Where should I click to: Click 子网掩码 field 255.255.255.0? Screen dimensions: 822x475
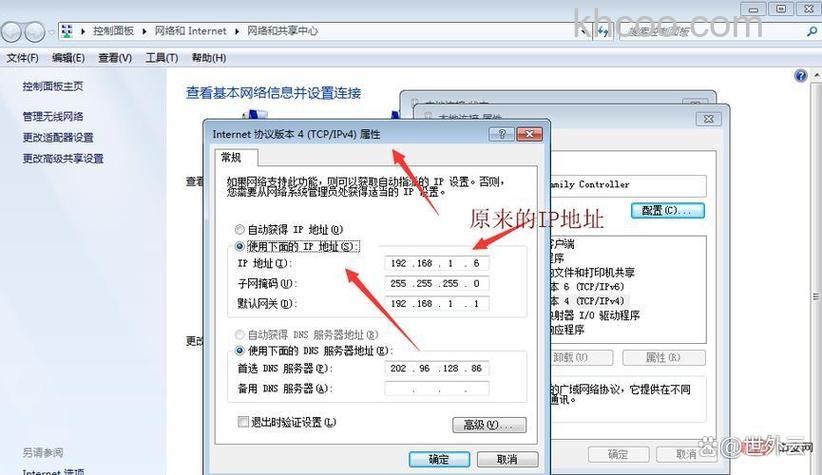point(437,284)
